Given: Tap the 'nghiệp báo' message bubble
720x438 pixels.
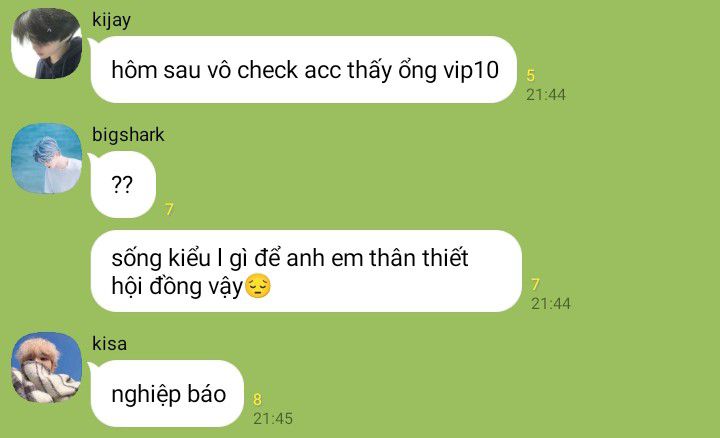Looking at the screenshot, I should click(x=167, y=393).
